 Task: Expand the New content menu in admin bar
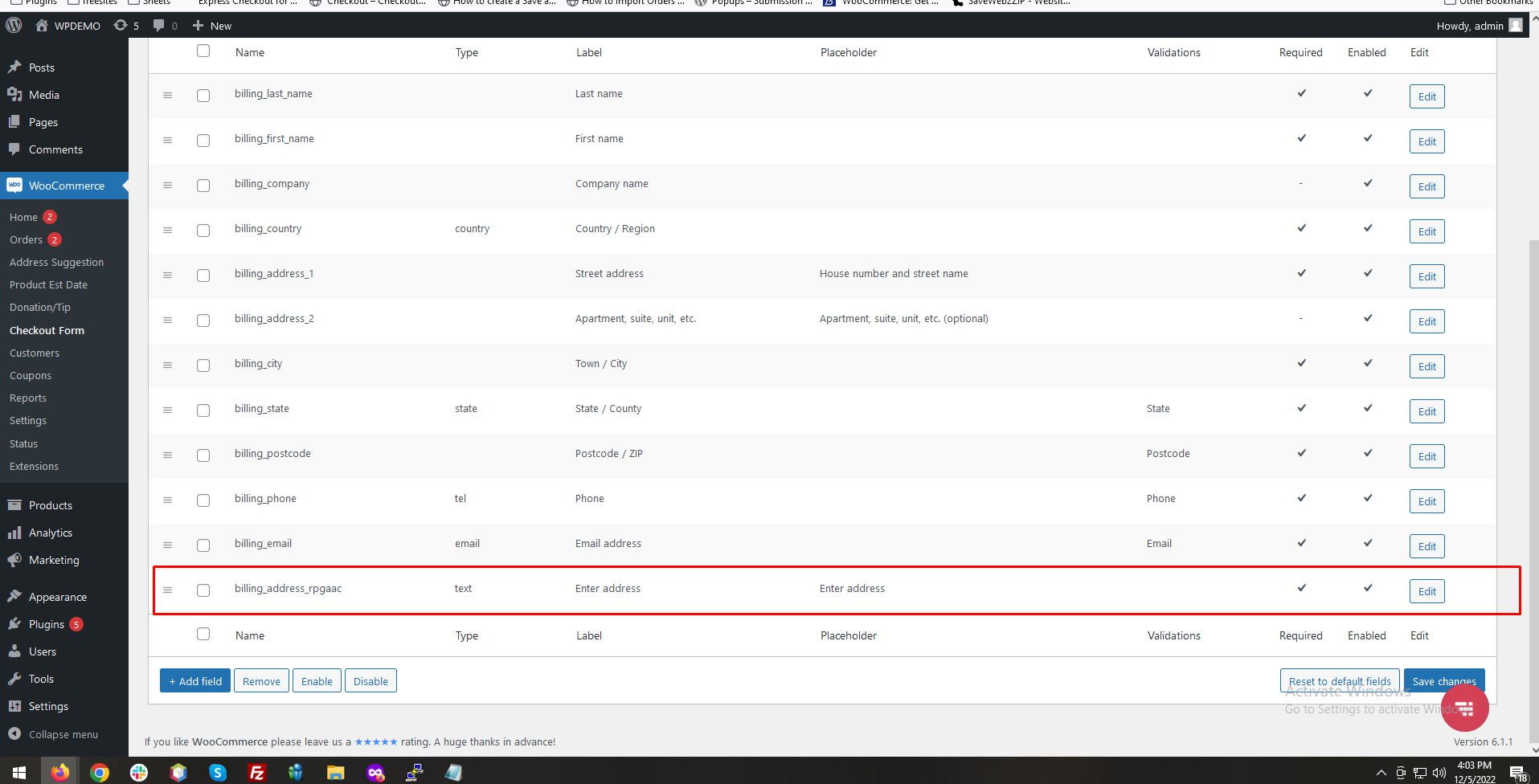(212, 26)
